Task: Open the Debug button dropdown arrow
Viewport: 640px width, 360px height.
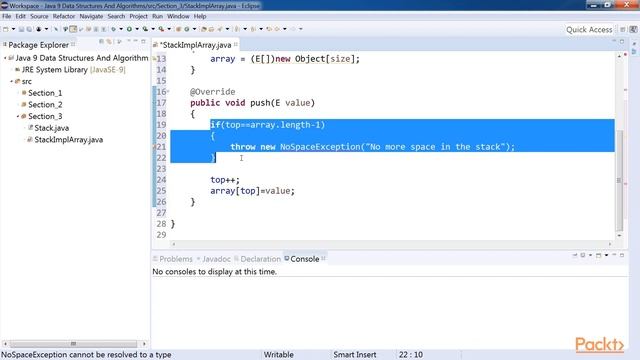Action: tap(121, 29)
